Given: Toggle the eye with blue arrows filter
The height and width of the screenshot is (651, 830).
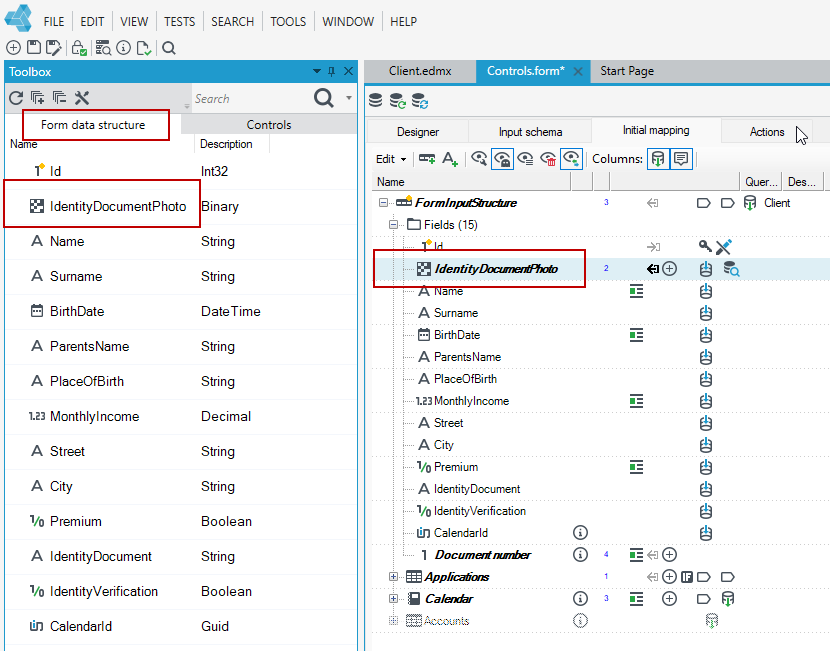Looking at the screenshot, I should click(x=572, y=159).
